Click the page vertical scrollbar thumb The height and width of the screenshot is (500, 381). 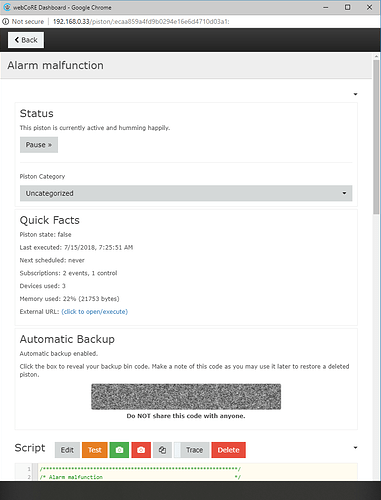click(x=376, y=137)
